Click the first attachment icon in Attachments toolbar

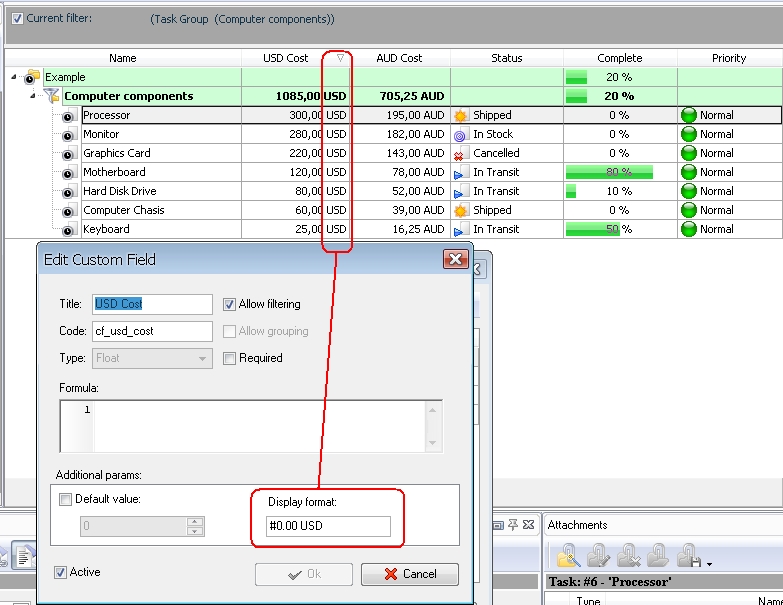(569, 555)
